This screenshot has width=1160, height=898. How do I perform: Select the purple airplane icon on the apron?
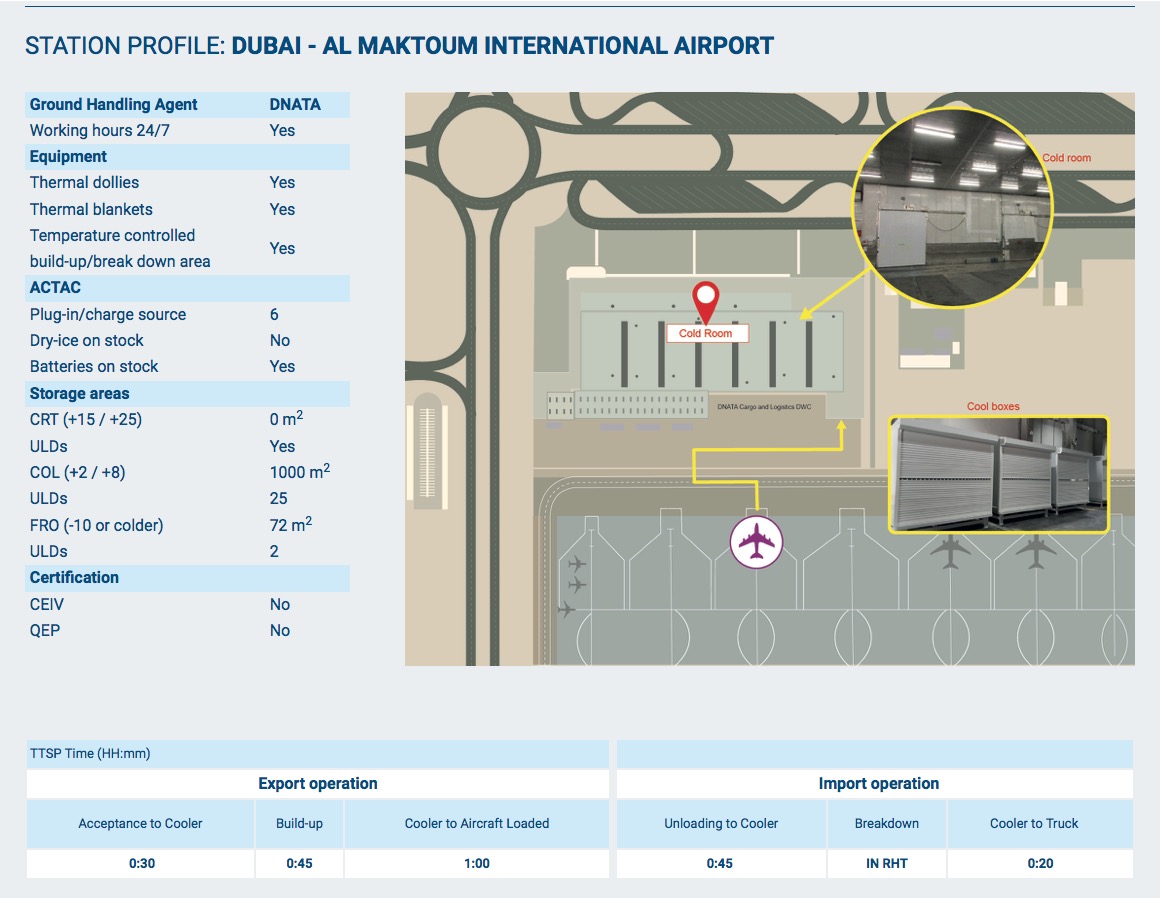[756, 543]
